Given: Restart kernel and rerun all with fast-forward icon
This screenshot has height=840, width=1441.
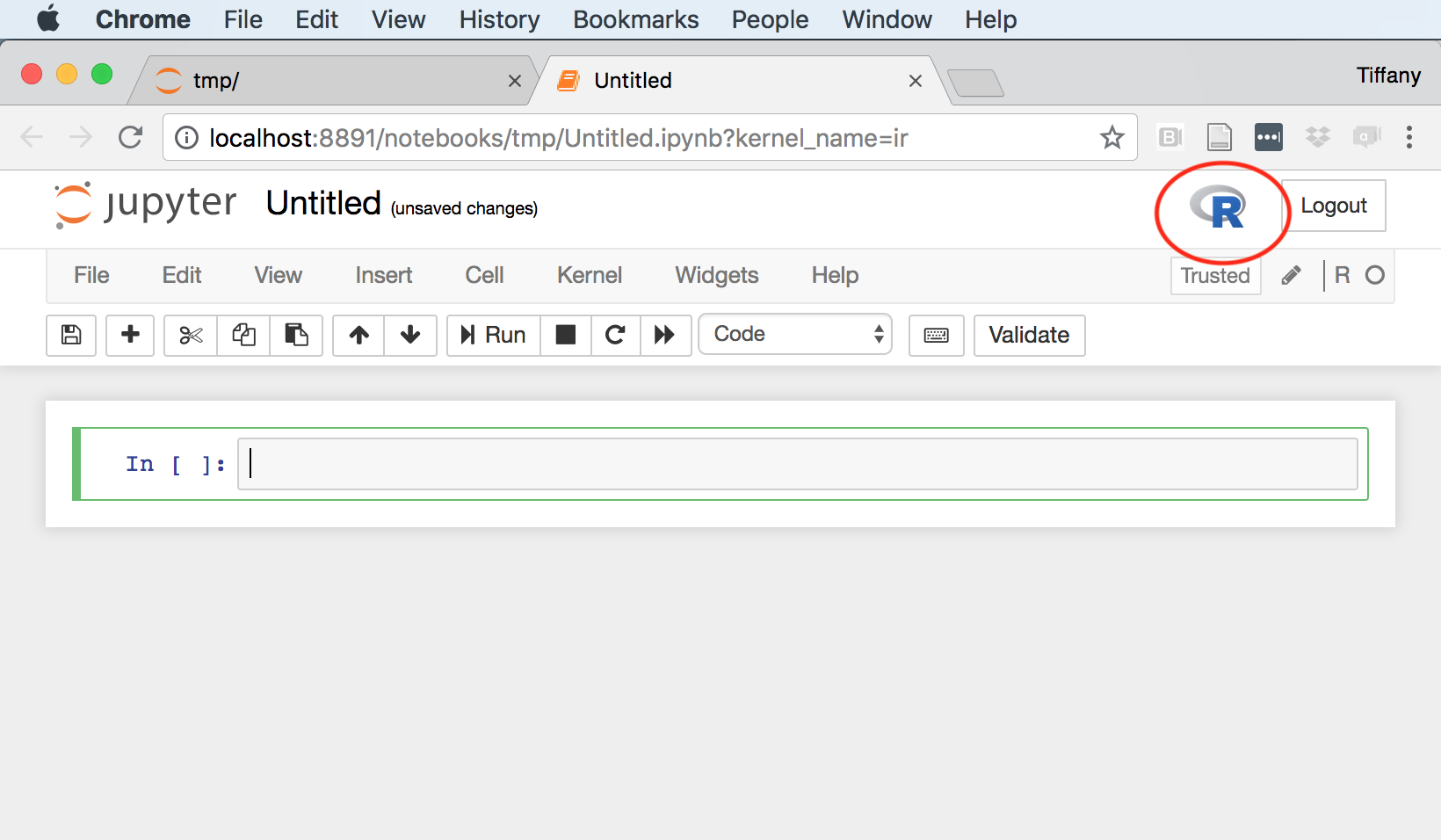Looking at the screenshot, I should click(x=665, y=335).
